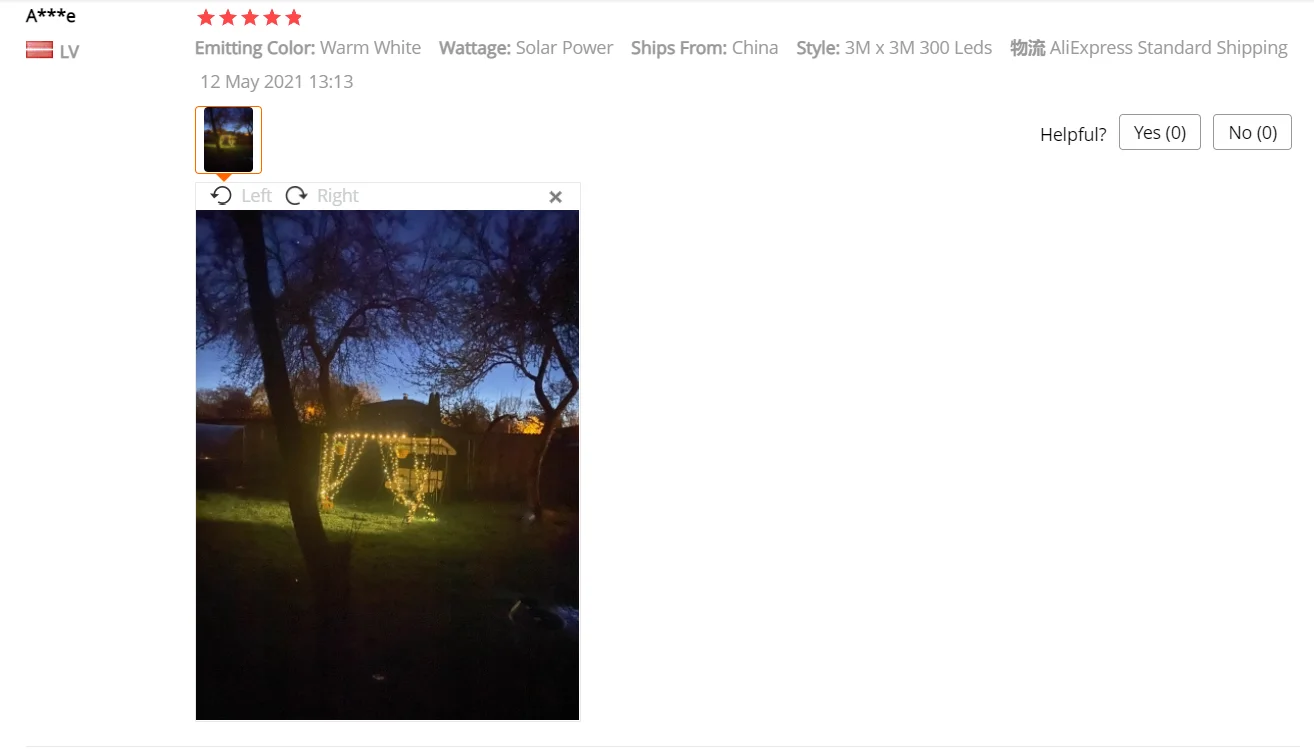This screenshot has width=1314, height=749.
Task: Click the Emitting Color Warm White text
Action: [x=308, y=48]
